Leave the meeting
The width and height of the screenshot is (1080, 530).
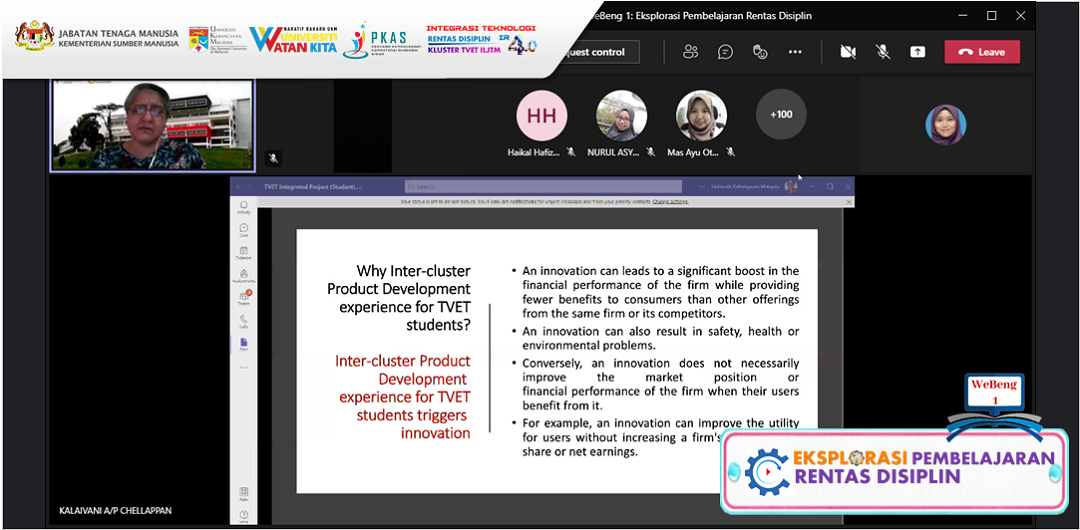point(981,52)
